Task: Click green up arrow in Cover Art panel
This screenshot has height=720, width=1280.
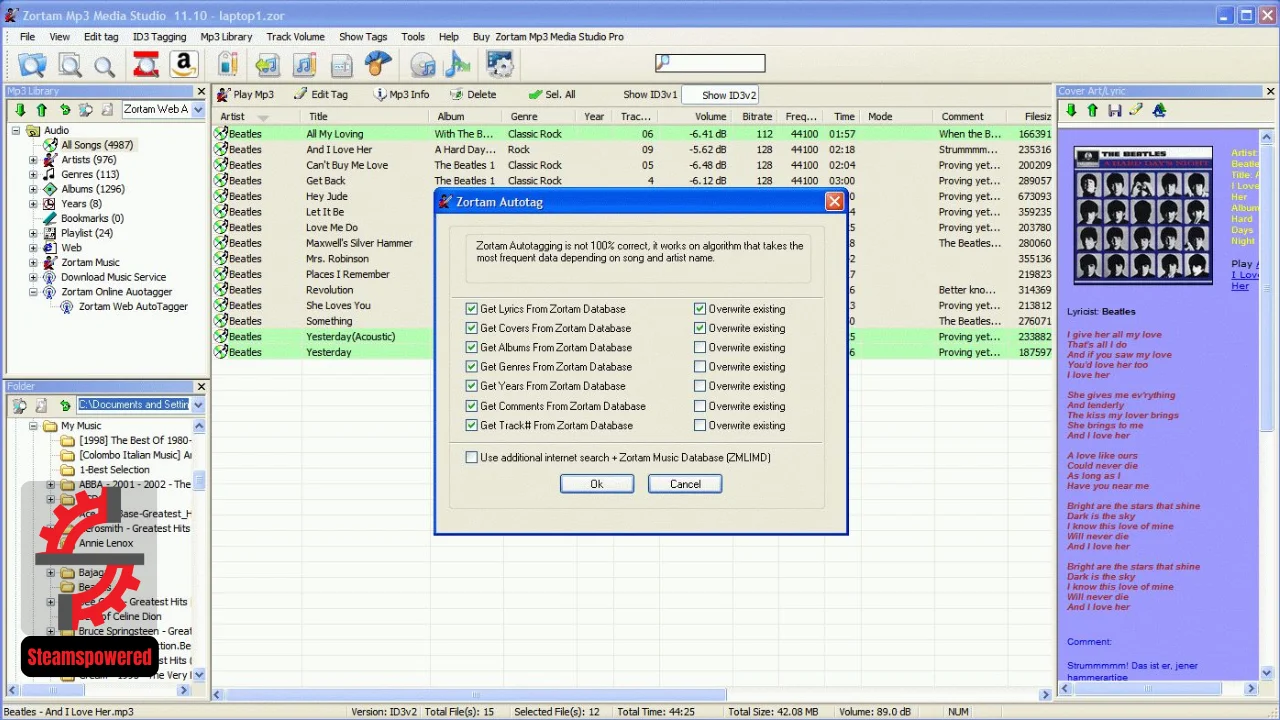Action: 1093,110
